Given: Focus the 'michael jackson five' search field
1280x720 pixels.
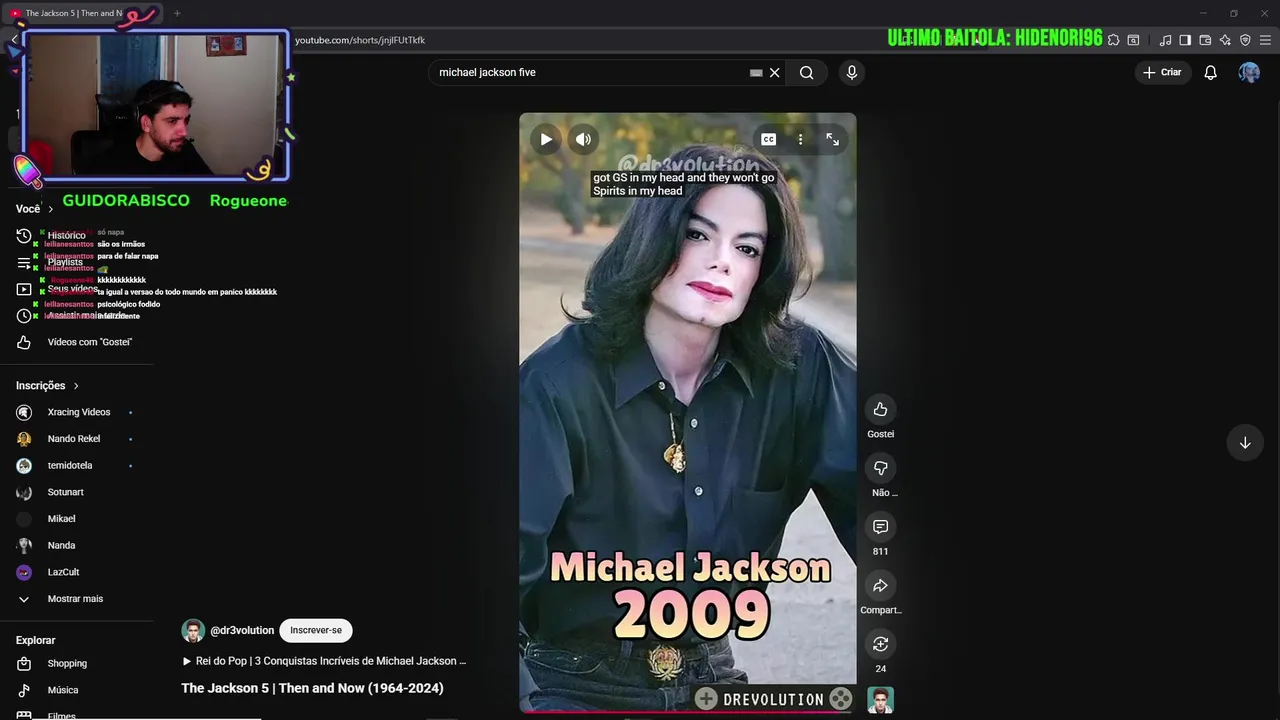Looking at the screenshot, I should 590,72.
